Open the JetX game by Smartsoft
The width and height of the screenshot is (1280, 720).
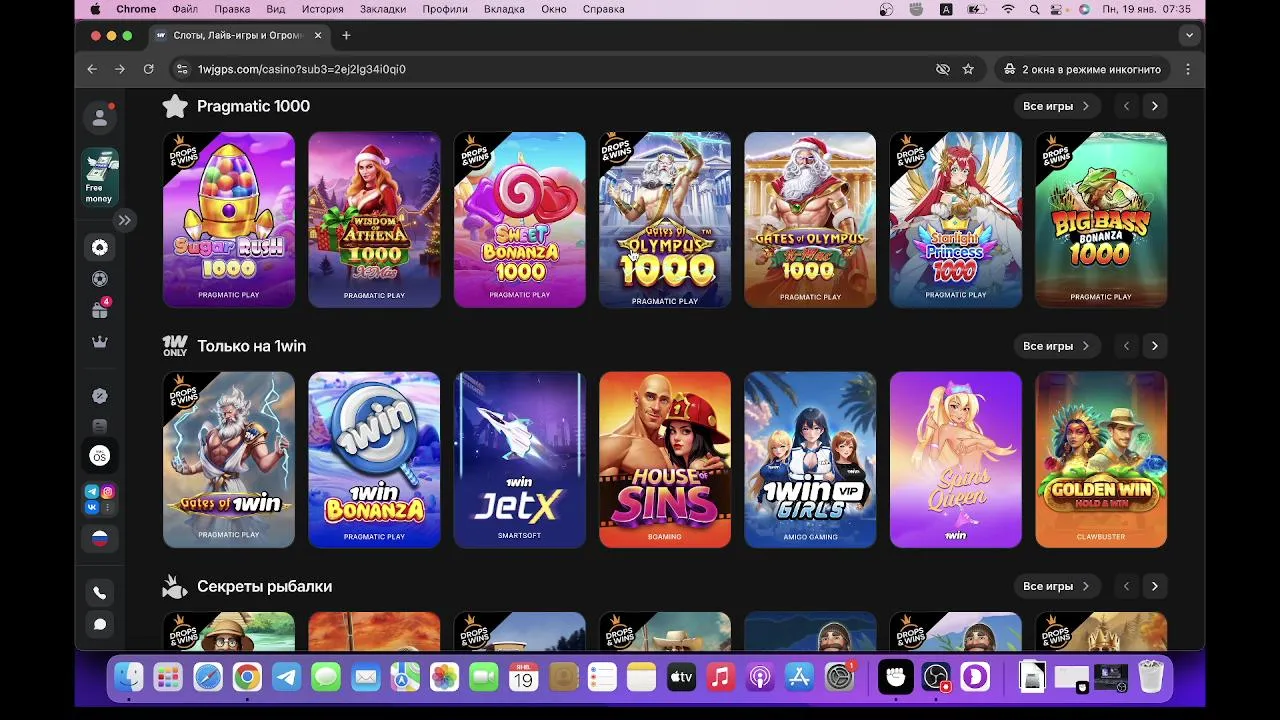[520, 460]
